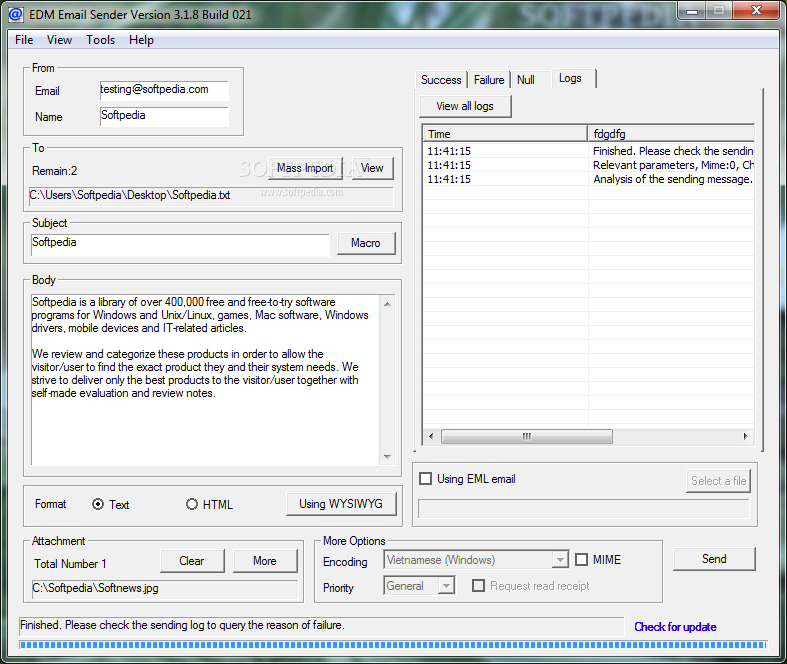Screen dimensions: 787x664
Task: Enable the Using EML email checkbox
Action: click(x=425, y=479)
